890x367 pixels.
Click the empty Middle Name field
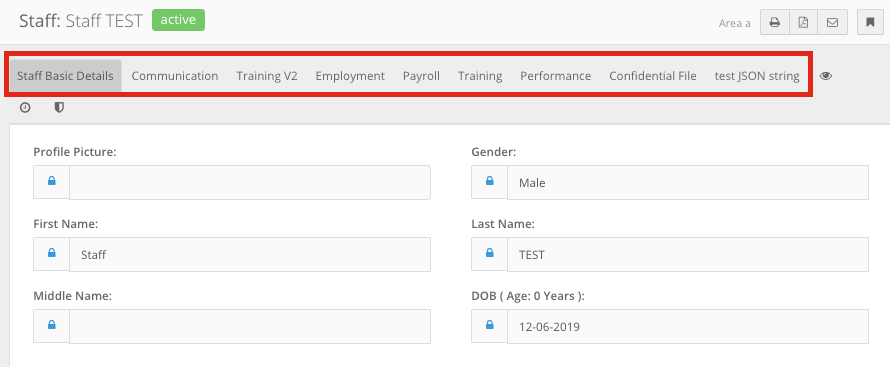(x=250, y=326)
